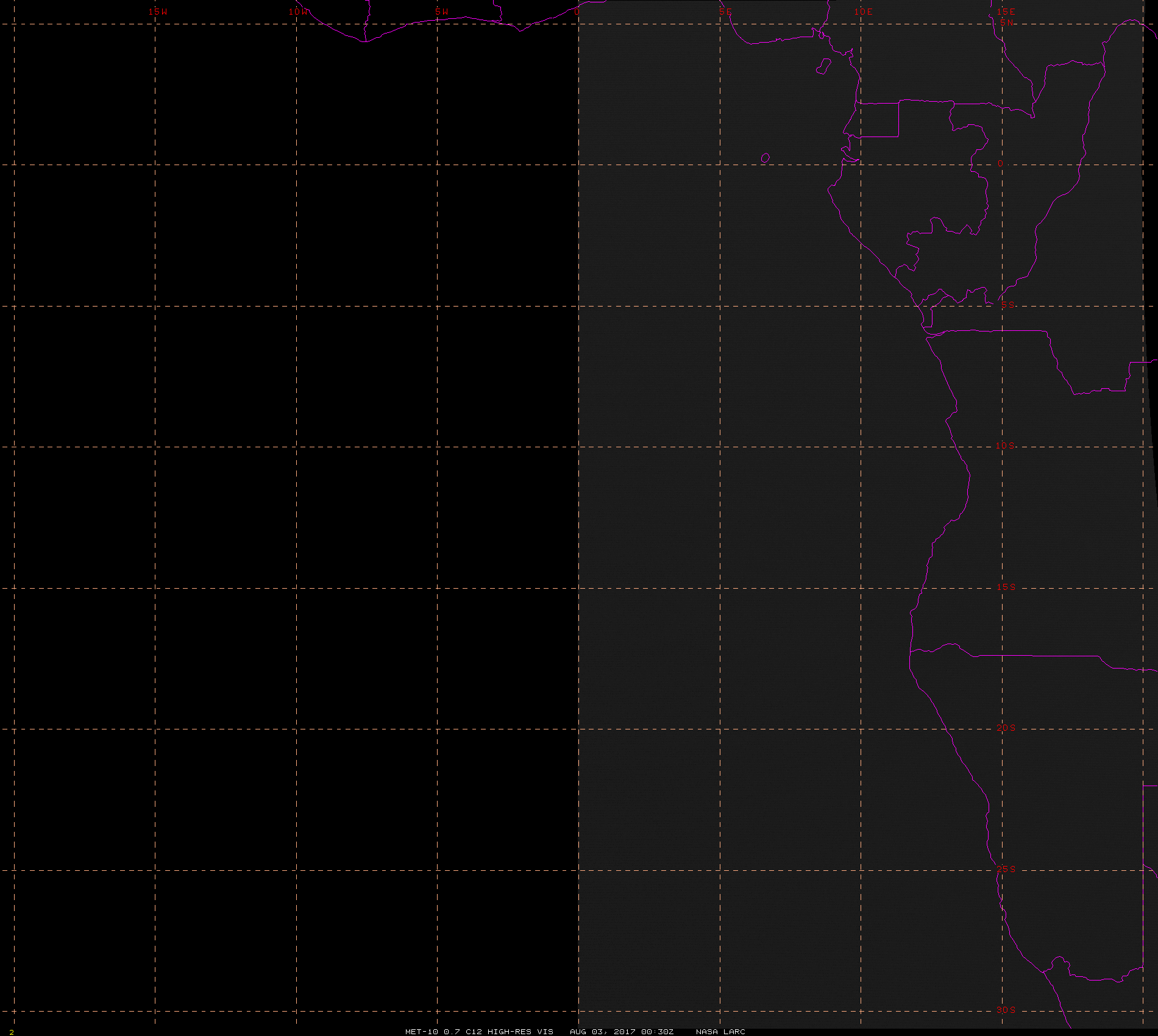The width and height of the screenshot is (1158, 1036).
Task: Click the NASA LARC credit text
Action: point(720,1031)
